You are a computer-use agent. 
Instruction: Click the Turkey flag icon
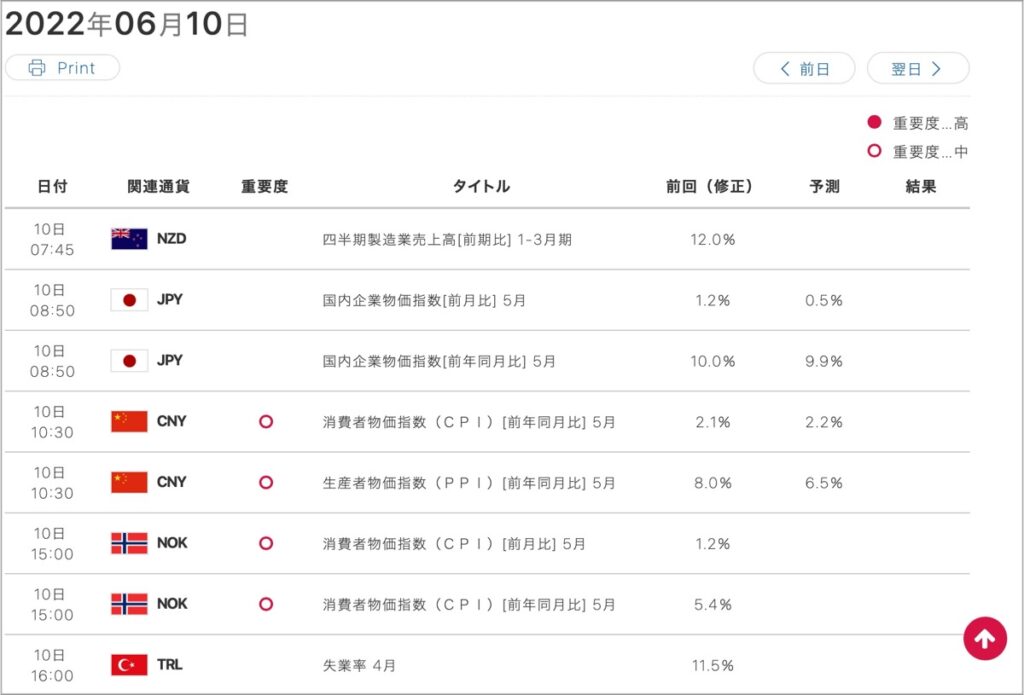(129, 665)
